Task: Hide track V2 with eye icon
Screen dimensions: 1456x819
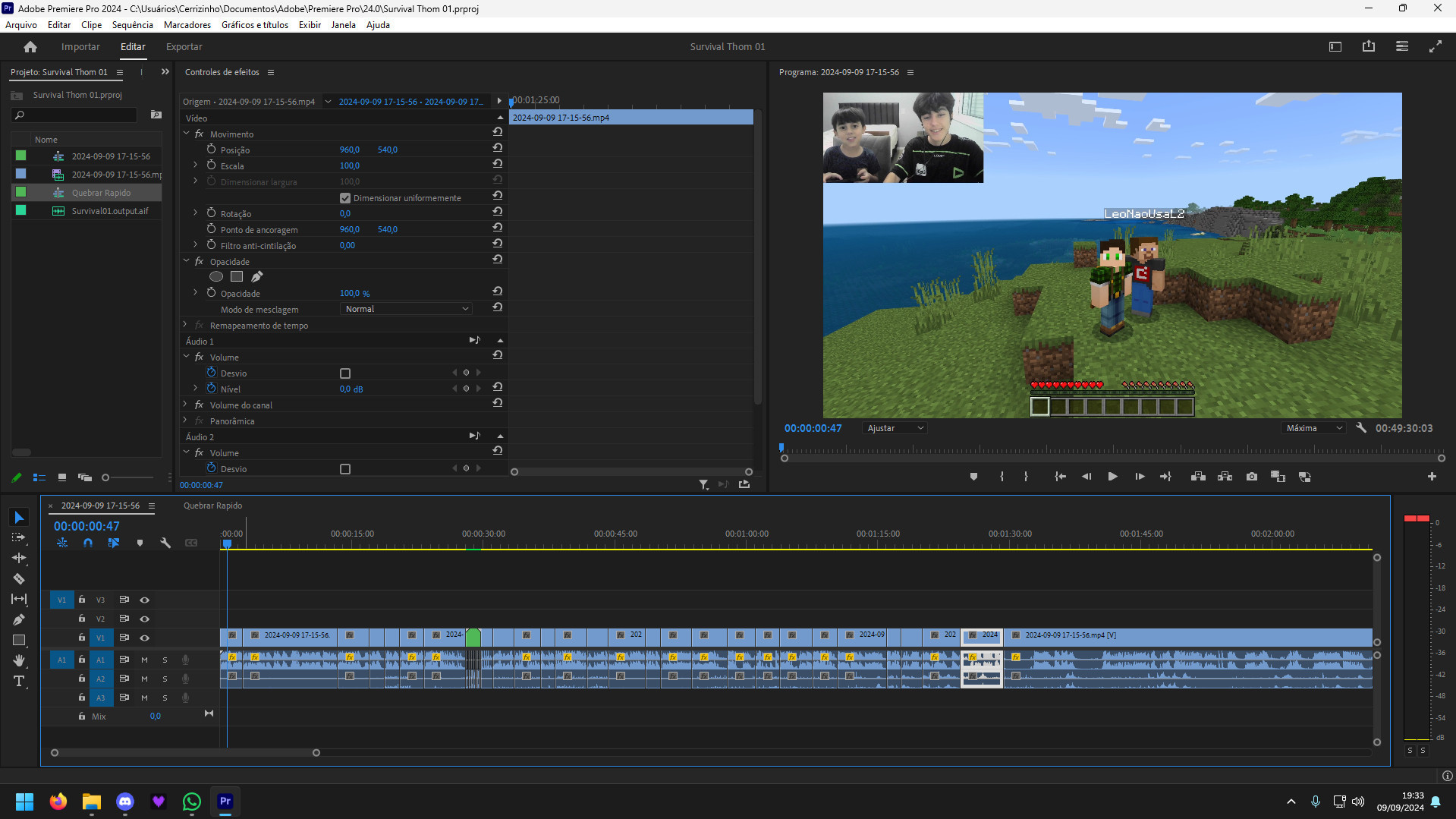Action: (x=144, y=619)
